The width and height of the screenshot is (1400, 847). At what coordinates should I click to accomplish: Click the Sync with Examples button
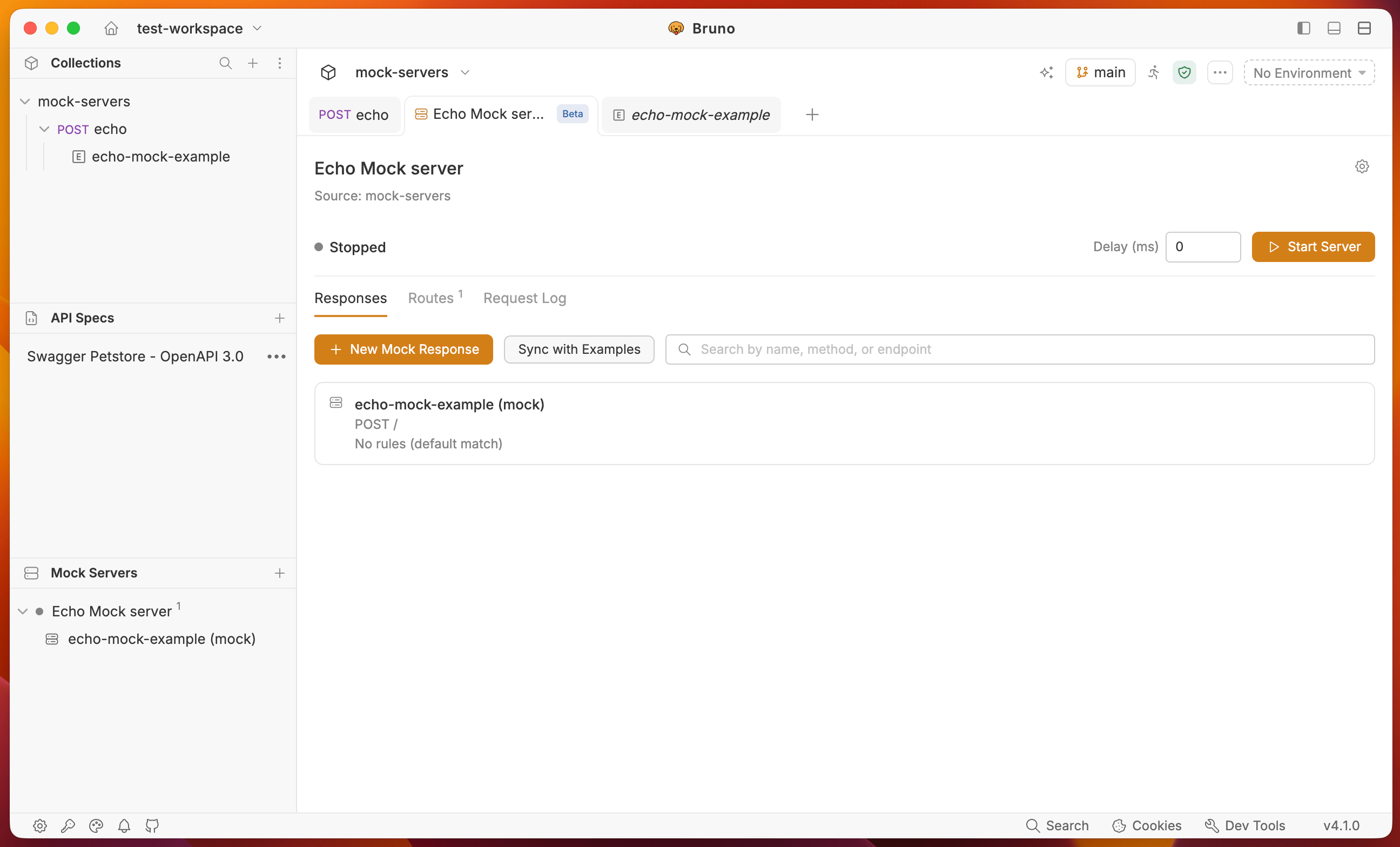[579, 349]
